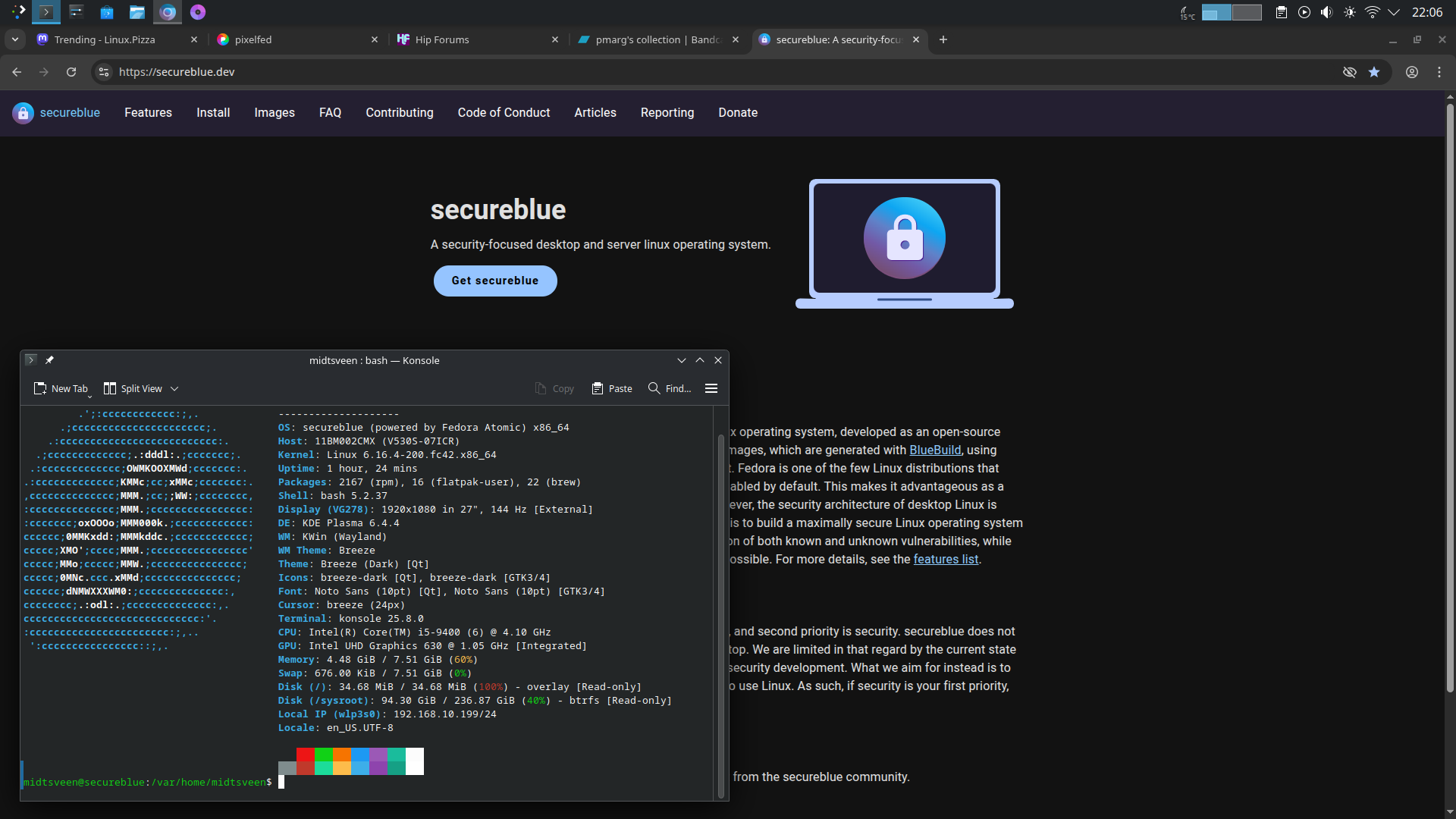Open the weather widget showing 15 °C
Image resolution: width=1456 pixels, height=819 pixels.
coord(1188,12)
